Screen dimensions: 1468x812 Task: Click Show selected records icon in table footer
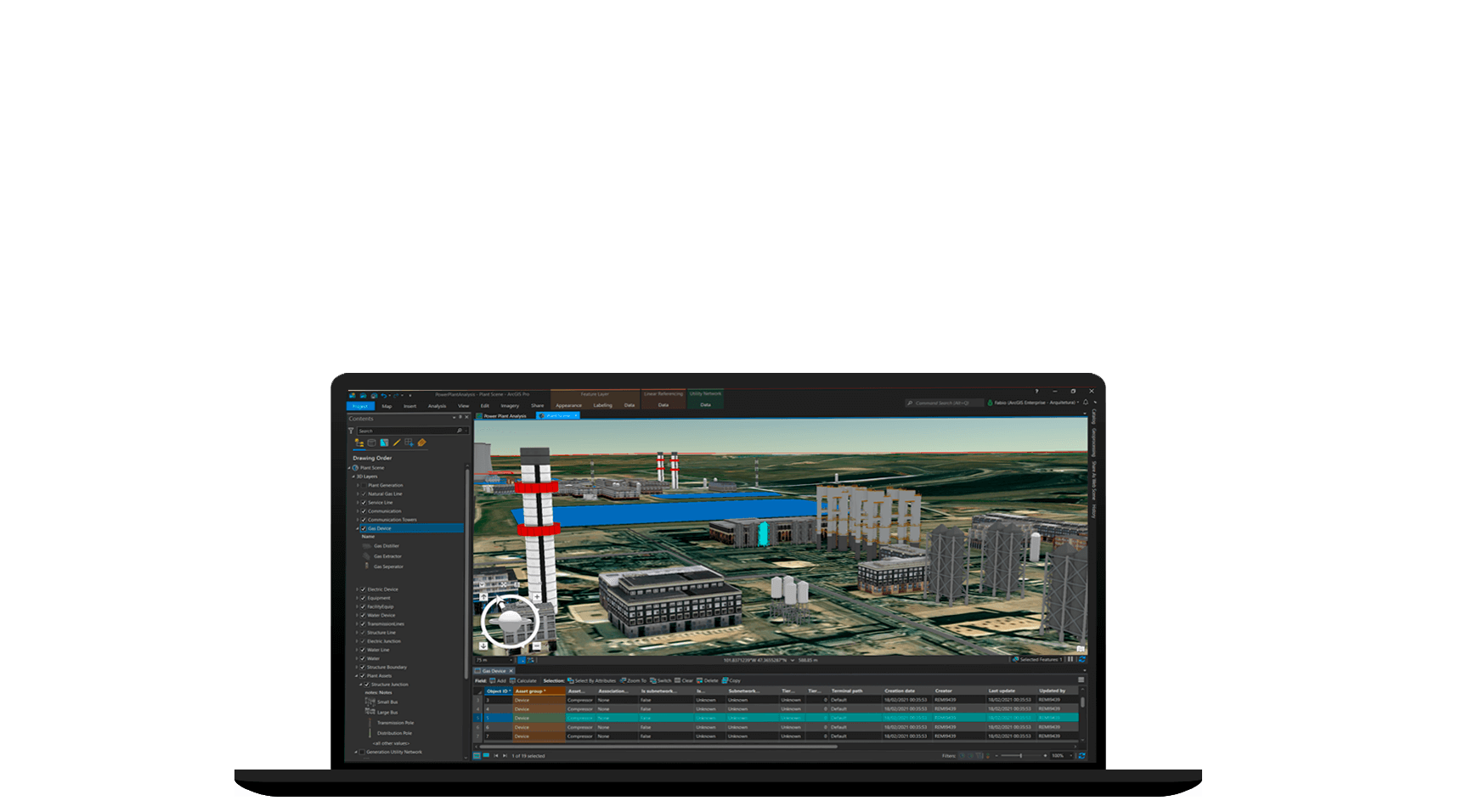[x=486, y=755]
